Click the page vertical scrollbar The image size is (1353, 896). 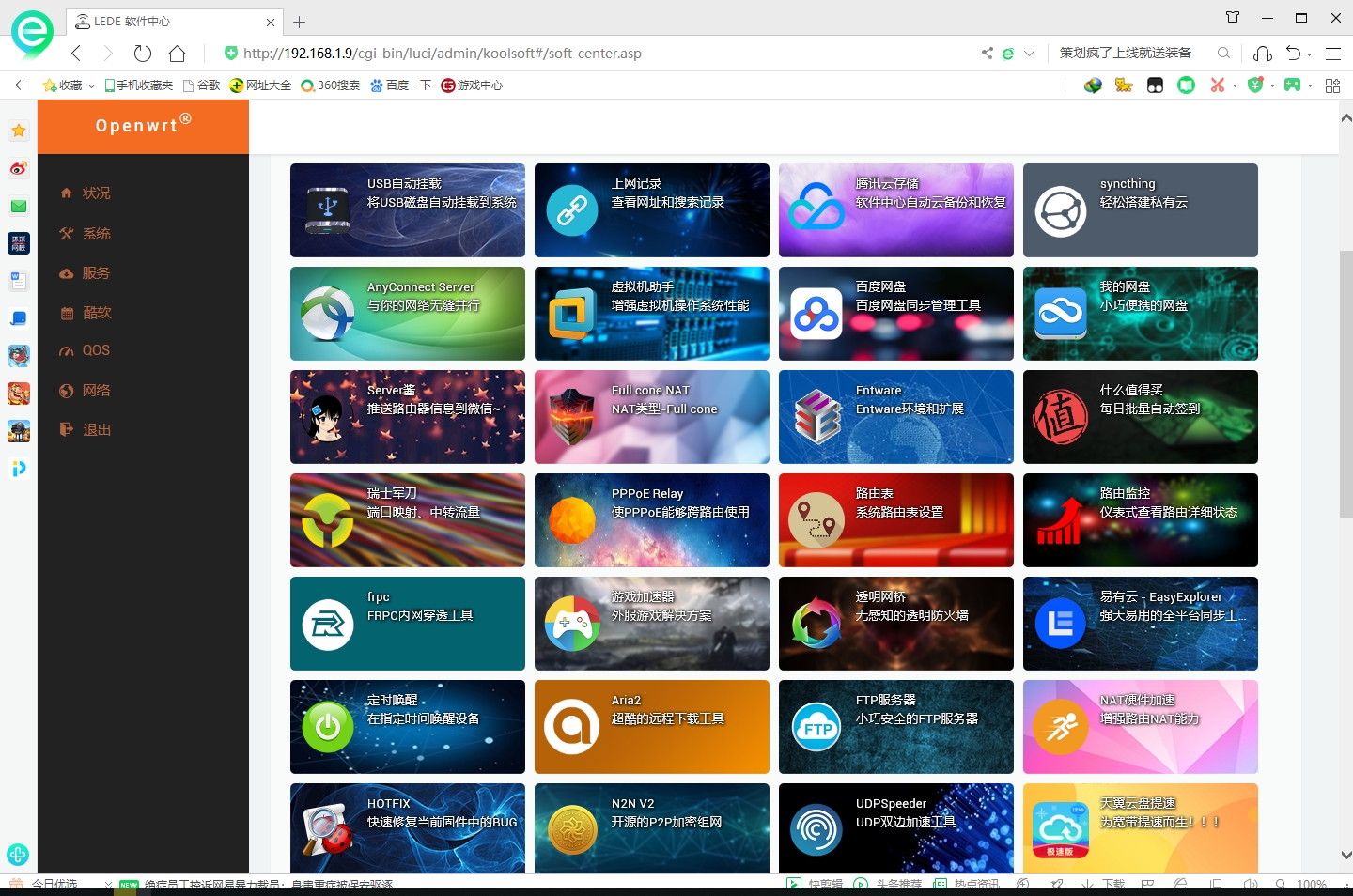1345,382
